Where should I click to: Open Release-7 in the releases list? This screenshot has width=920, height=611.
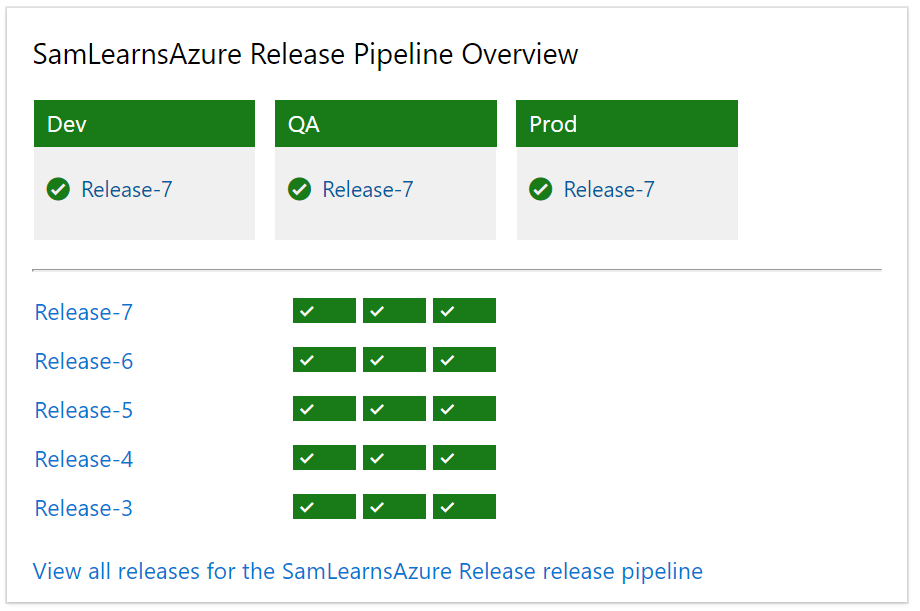84,312
